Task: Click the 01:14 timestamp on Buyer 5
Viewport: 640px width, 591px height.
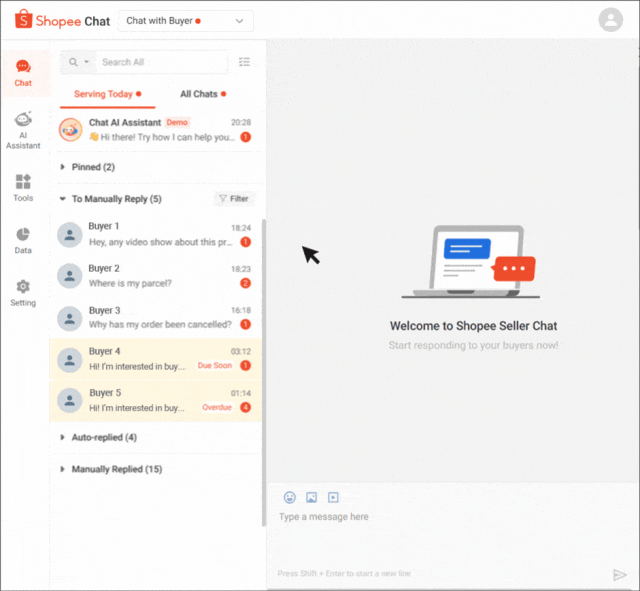Action: [241, 393]
